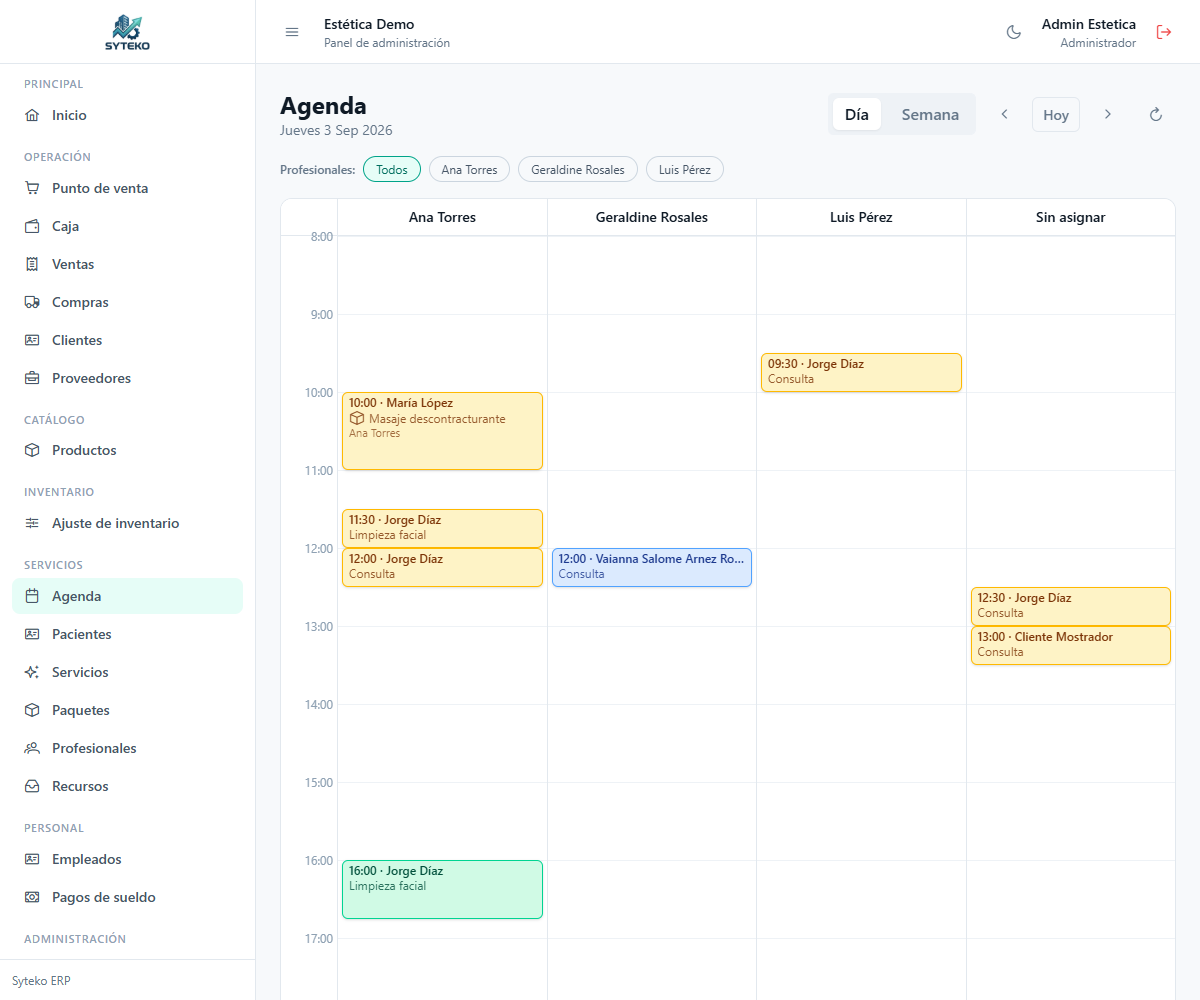Toggle the sidebar hamburger menu
Viewport: 1200px width, 1000px height.
[x=292, y=32]
